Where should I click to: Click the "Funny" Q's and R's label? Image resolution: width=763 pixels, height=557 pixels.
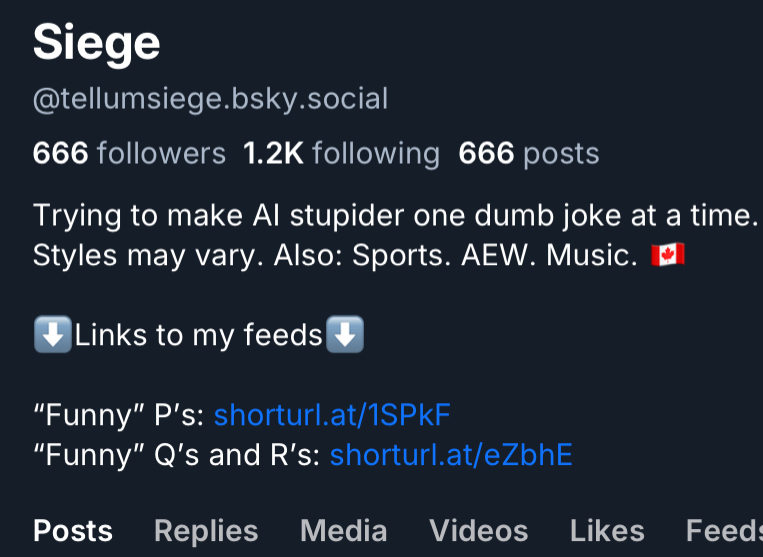point(176,455)
